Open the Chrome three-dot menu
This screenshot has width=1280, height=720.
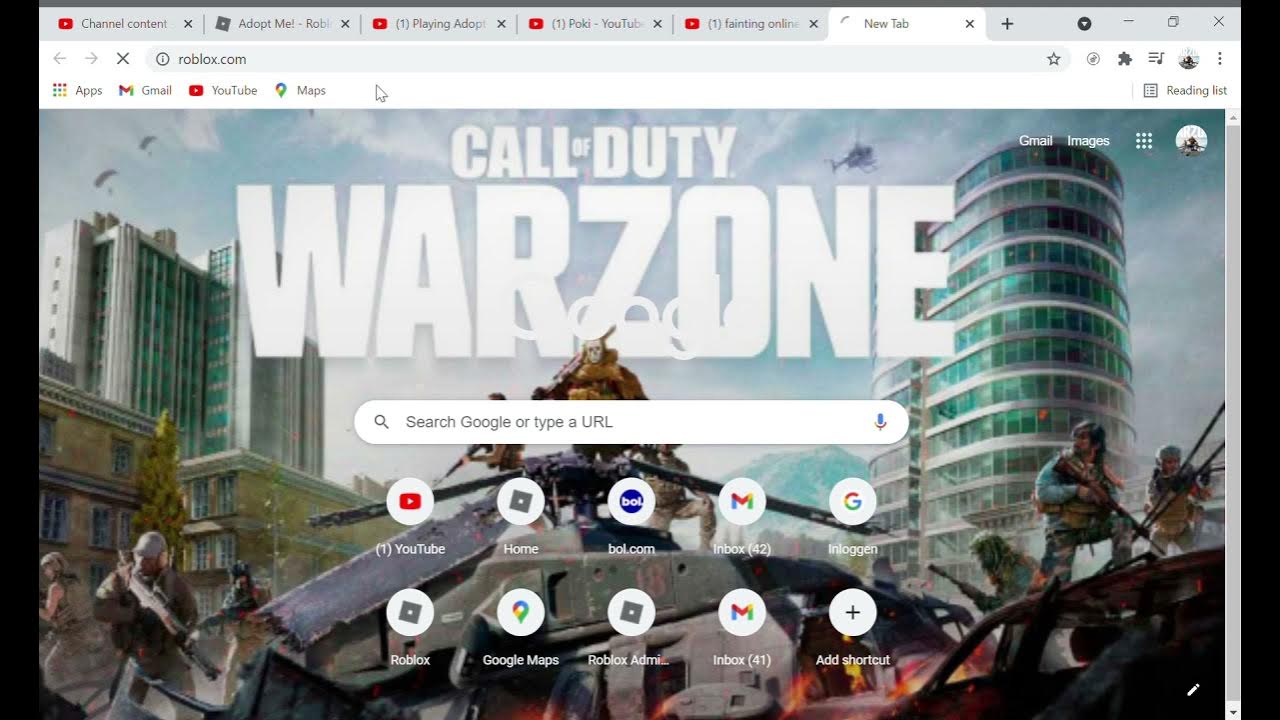click(1220, 59)
